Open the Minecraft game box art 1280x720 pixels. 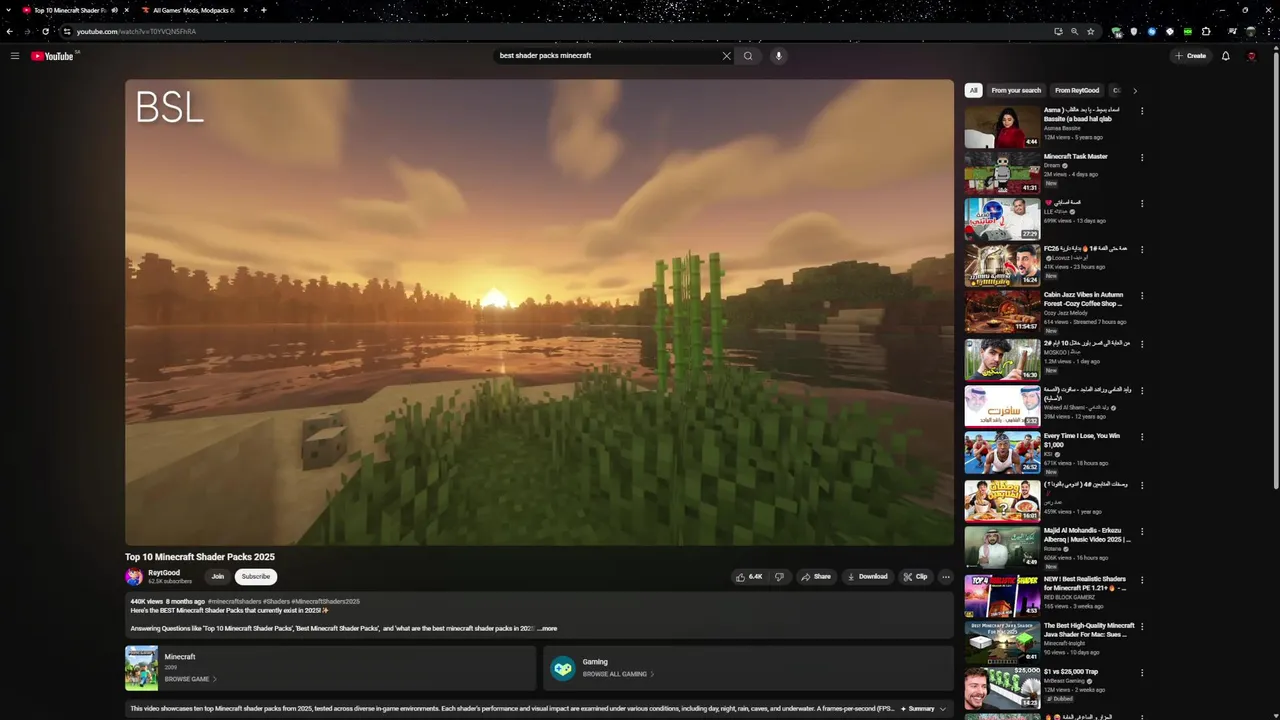[142, 668]
